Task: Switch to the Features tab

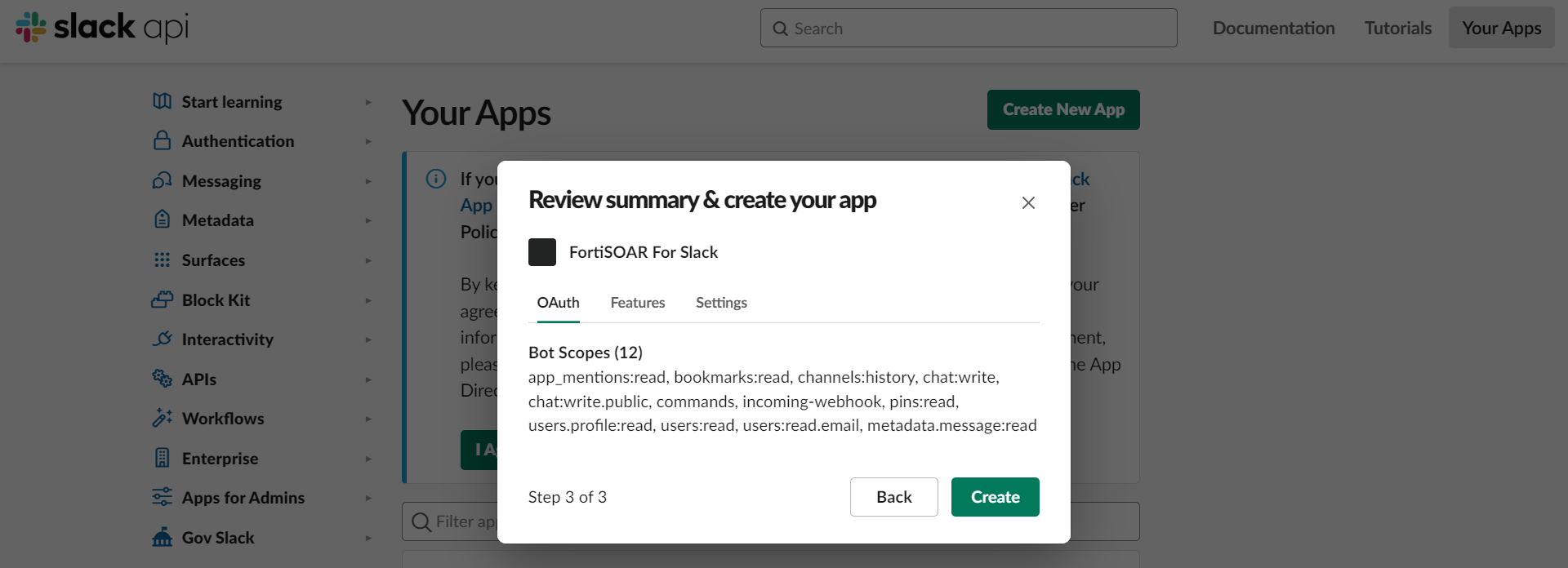Action: [638, 303]
